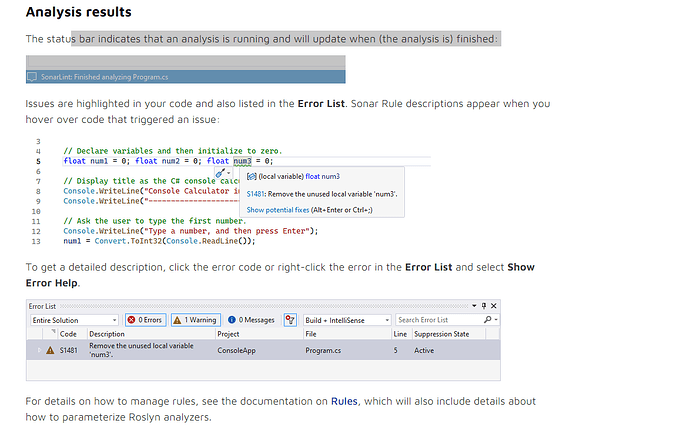The height and width of the screenshot is (426, 690).
Task: Click the SonarLint status bar message icon
Action: pyautogui.click(x=32, y=76)
